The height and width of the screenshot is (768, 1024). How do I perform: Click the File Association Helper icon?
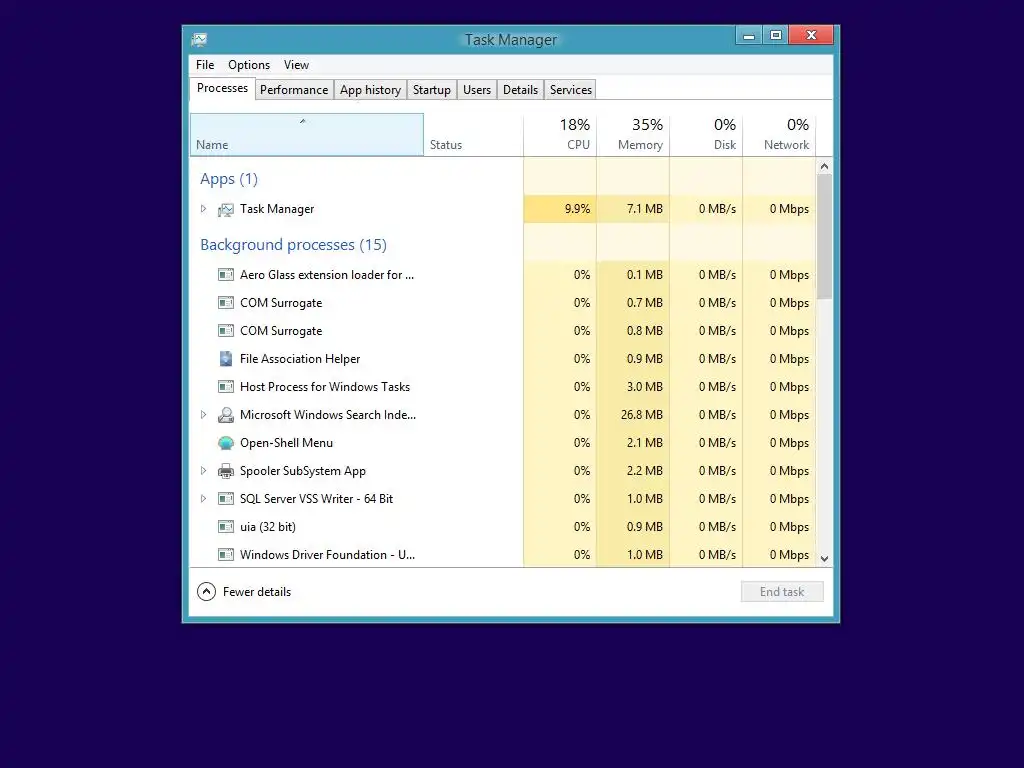point(226,359)
